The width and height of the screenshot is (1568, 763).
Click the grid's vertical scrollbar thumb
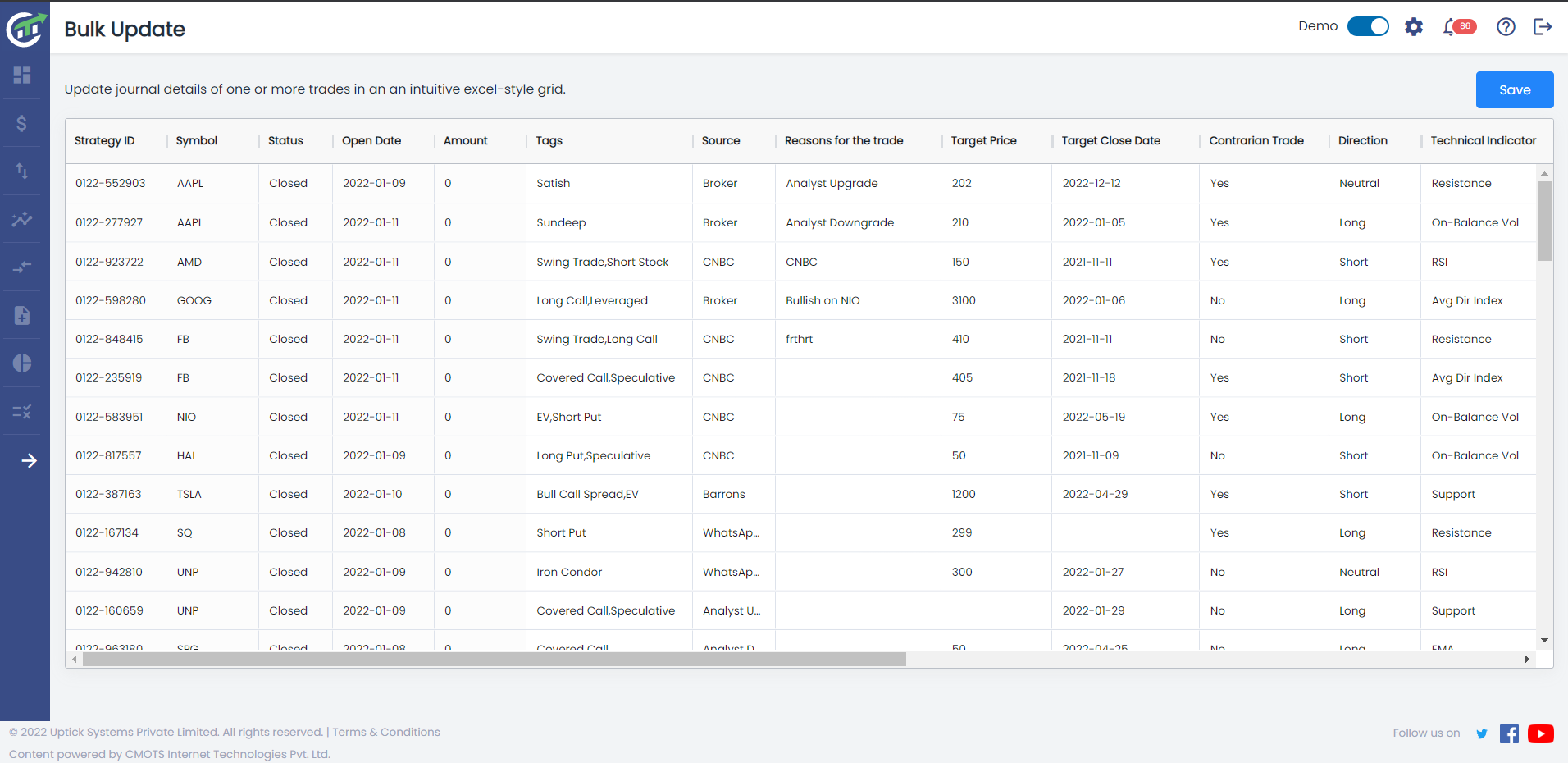click(1544, 221)
